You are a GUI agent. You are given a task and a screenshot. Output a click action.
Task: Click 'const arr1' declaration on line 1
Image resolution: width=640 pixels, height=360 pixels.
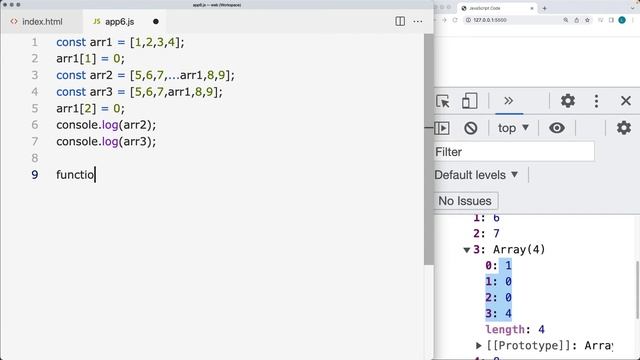click(84, 42)
